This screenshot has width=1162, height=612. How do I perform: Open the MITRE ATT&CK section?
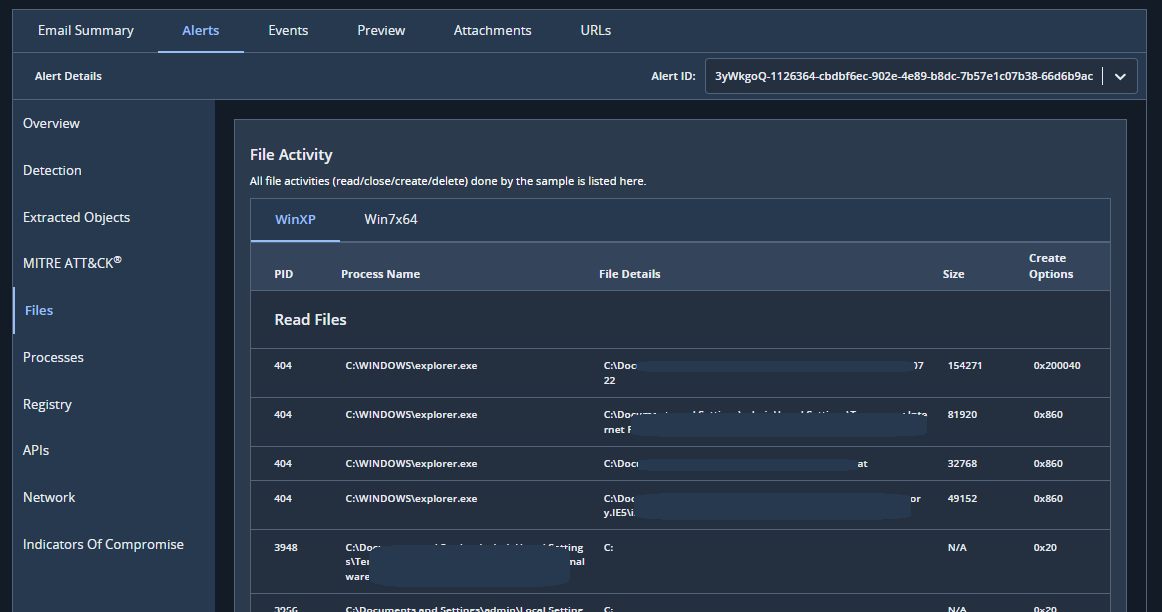click(72, 263)
